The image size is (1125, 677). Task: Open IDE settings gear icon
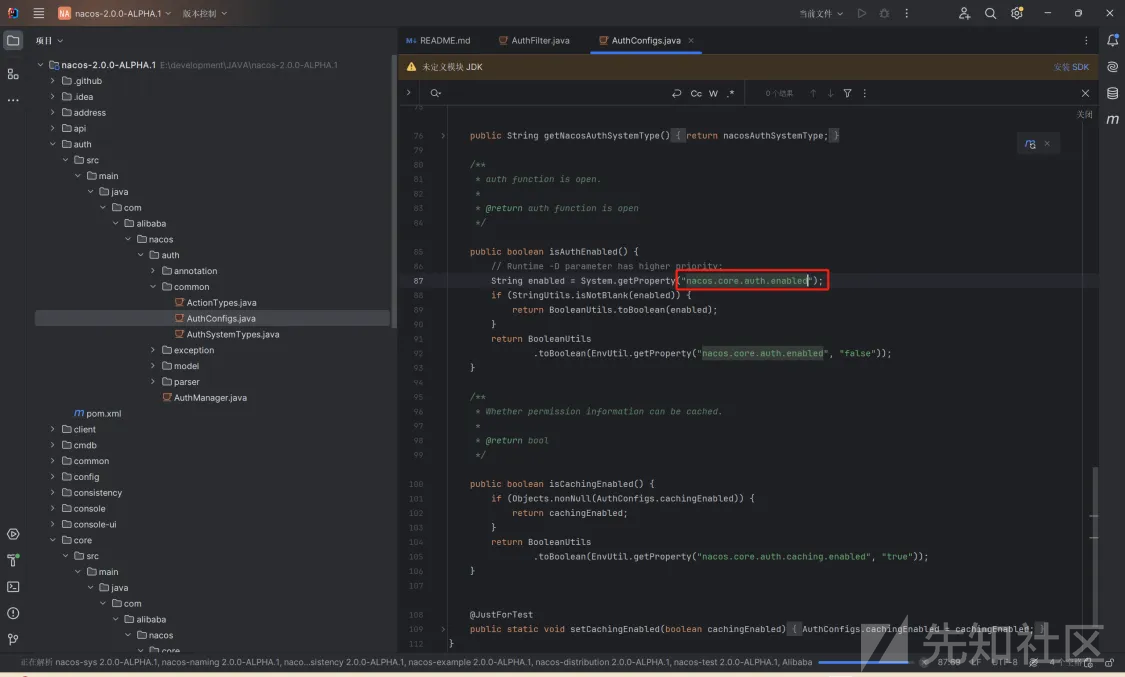pyautogui.click(x=1017, y=13)
